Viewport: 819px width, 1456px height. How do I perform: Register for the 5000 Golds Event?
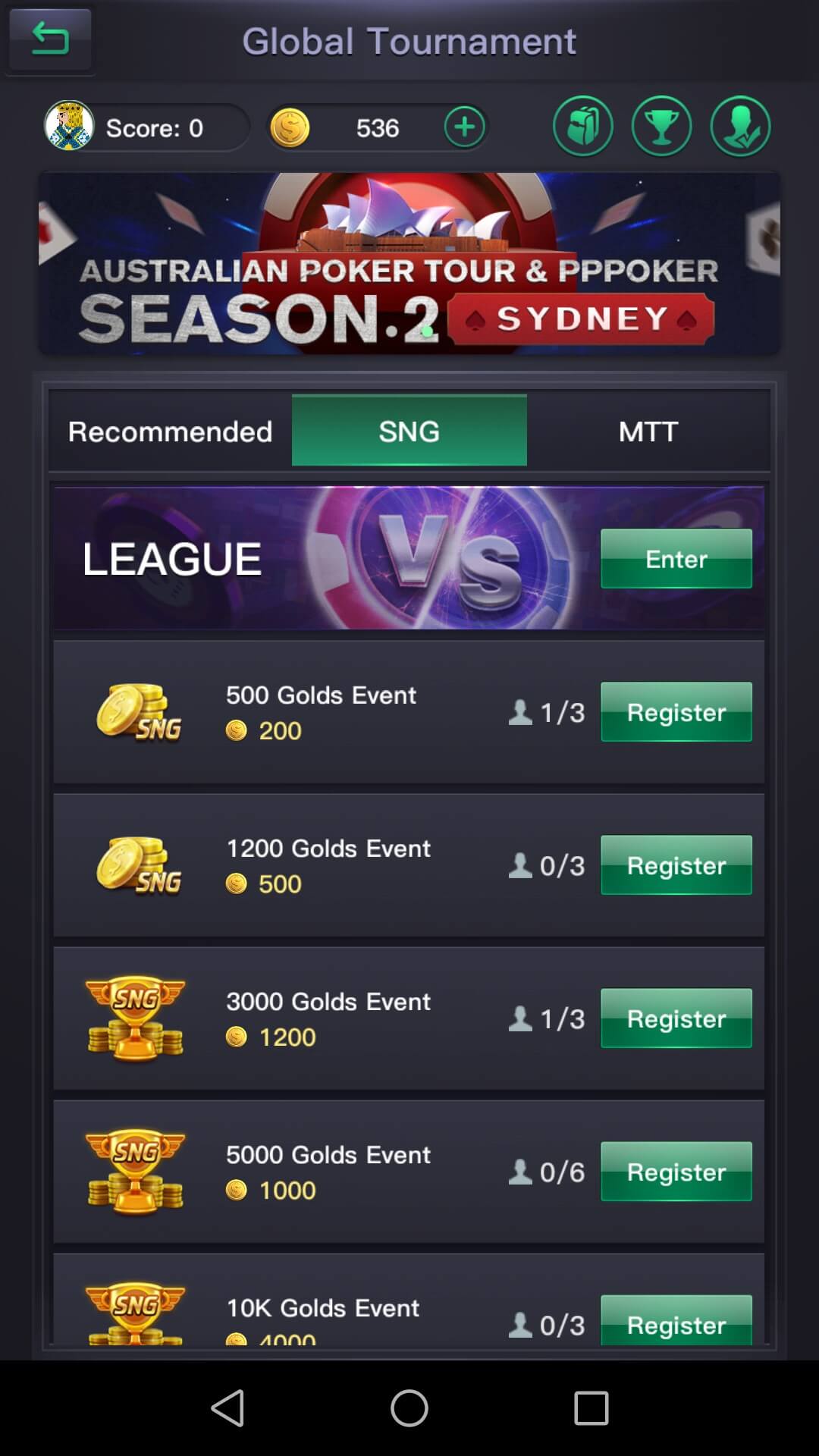tap(676, 1172)
